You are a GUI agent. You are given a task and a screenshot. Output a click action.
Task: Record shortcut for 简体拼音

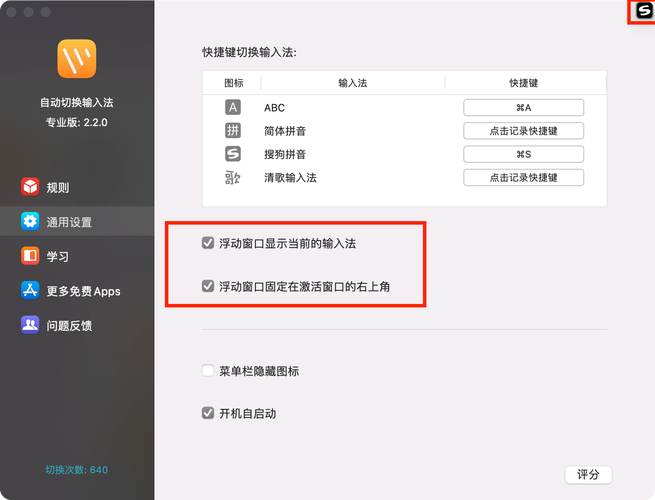(523, 131)
